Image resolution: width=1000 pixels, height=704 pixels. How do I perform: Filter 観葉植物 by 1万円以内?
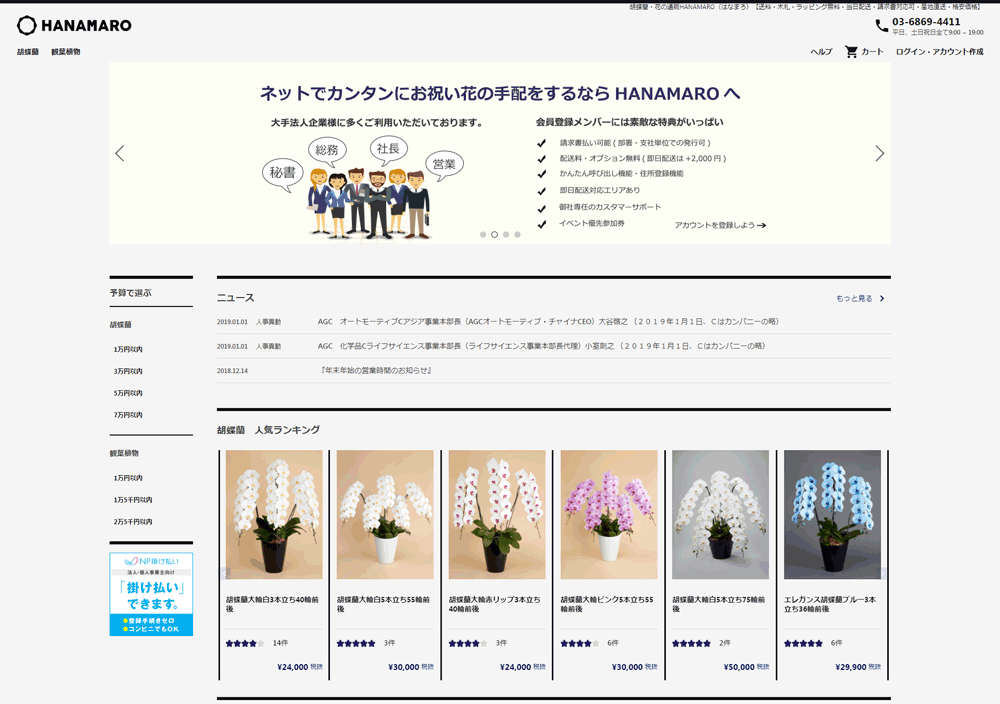(x=128, y=478)
